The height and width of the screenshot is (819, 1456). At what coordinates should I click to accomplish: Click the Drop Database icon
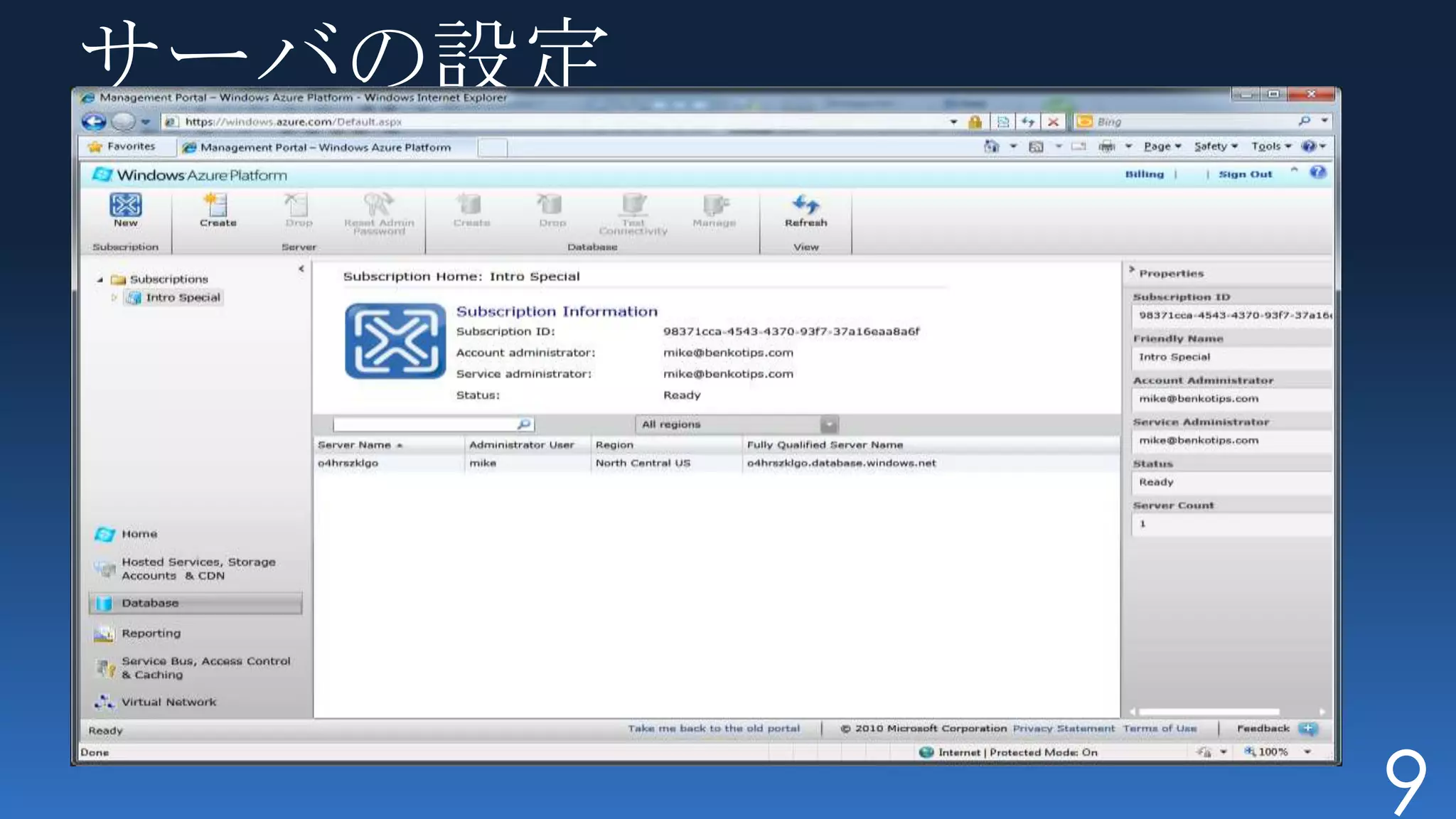pyautogui.click(x=551, y=205)
